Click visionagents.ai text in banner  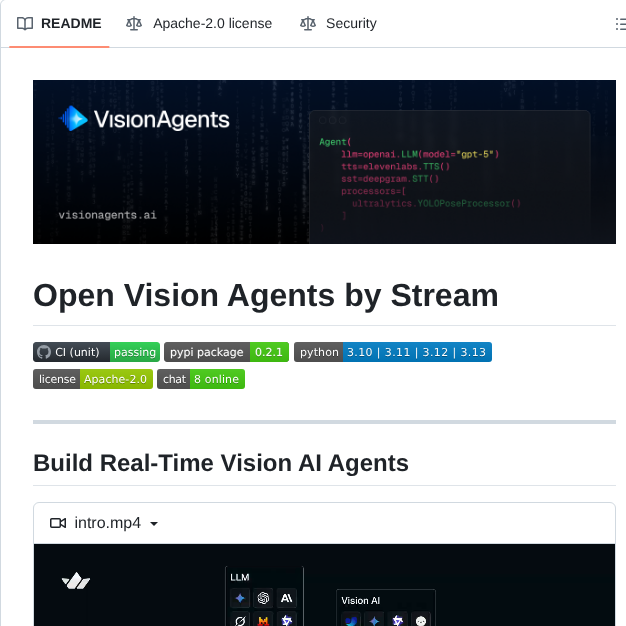(107, 215)
